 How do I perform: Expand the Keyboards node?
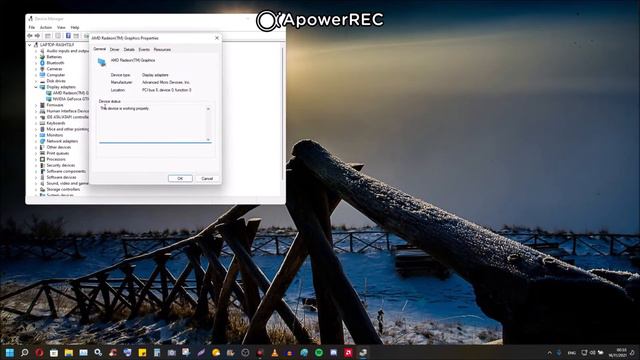[x=36, y=123]
